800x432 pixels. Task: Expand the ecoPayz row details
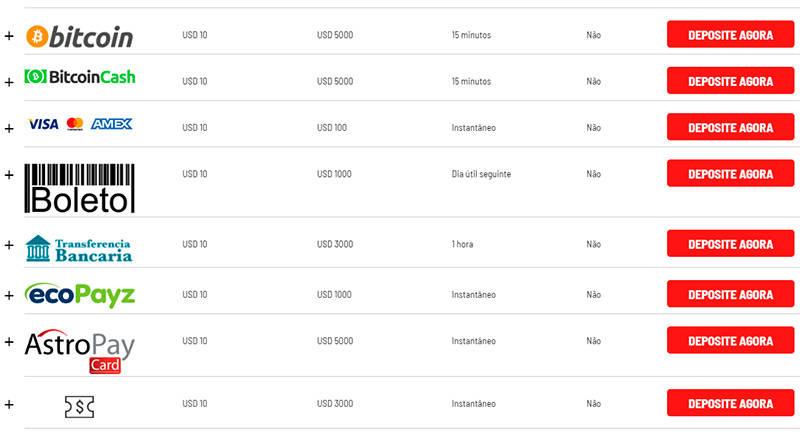point(9,295)
